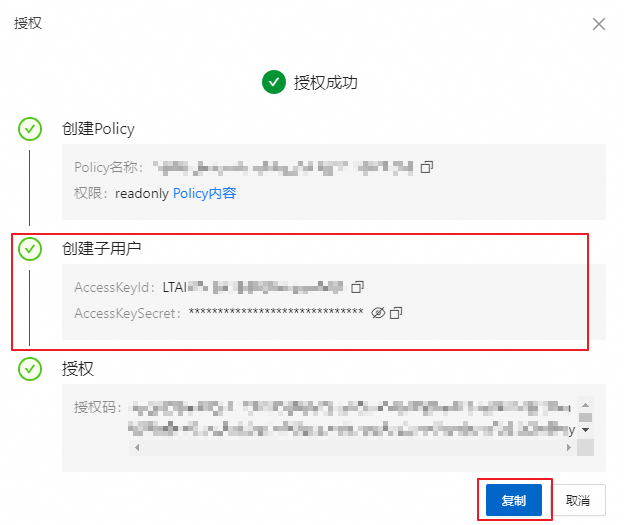Click the 取消 button
The image size is (624, 525).
coord(578,500)
